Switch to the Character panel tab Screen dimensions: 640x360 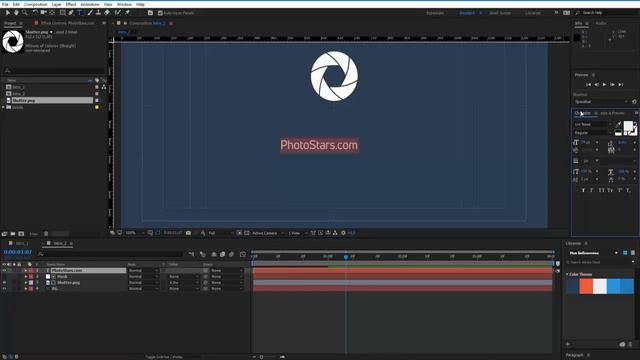click(582, 113)
